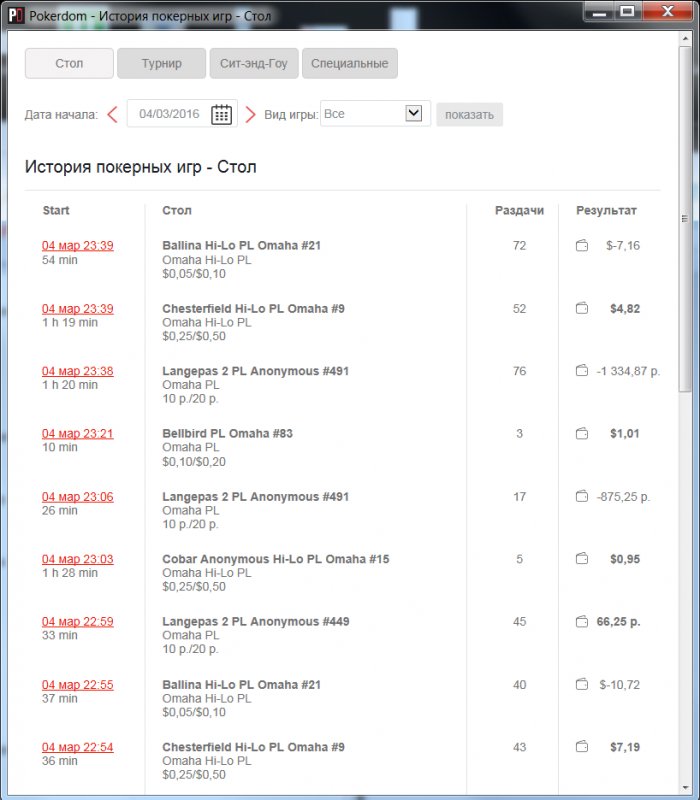Click hands count 76
Viewport: 700px width, 800px height.
coord(519,371)
